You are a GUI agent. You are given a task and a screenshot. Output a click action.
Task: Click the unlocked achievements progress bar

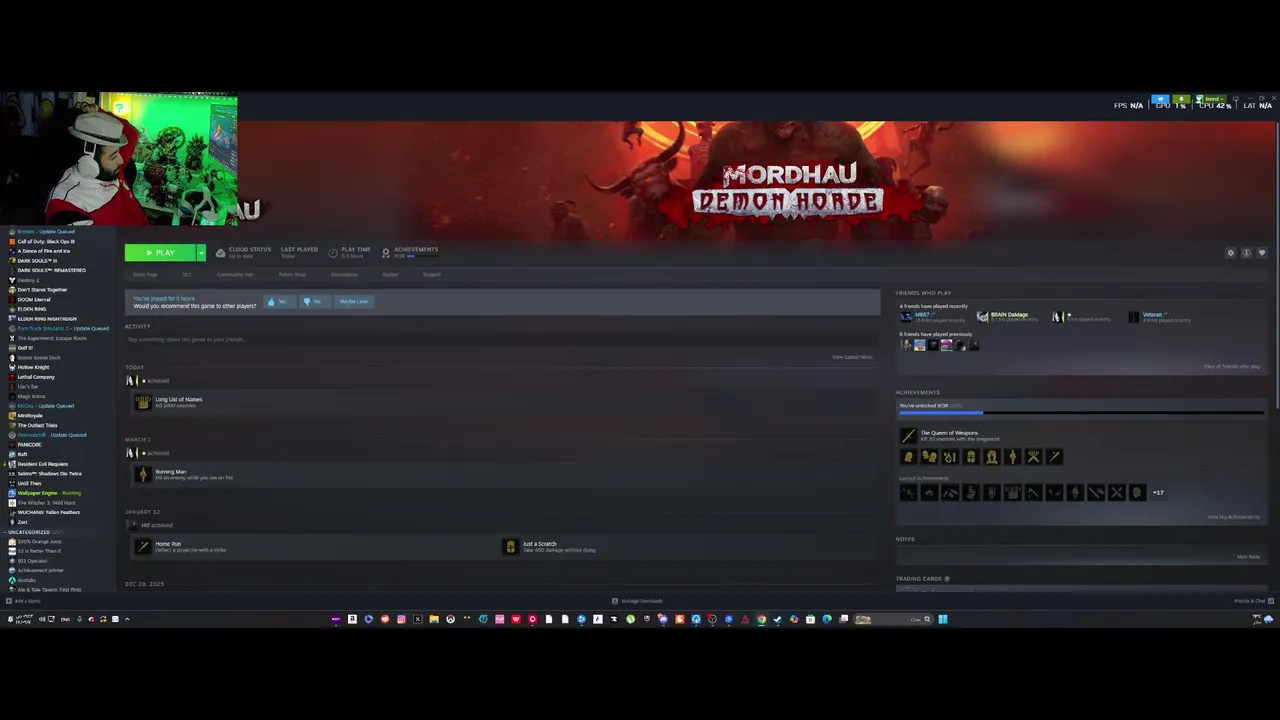pyautogui.click(x=1081, y=412)
